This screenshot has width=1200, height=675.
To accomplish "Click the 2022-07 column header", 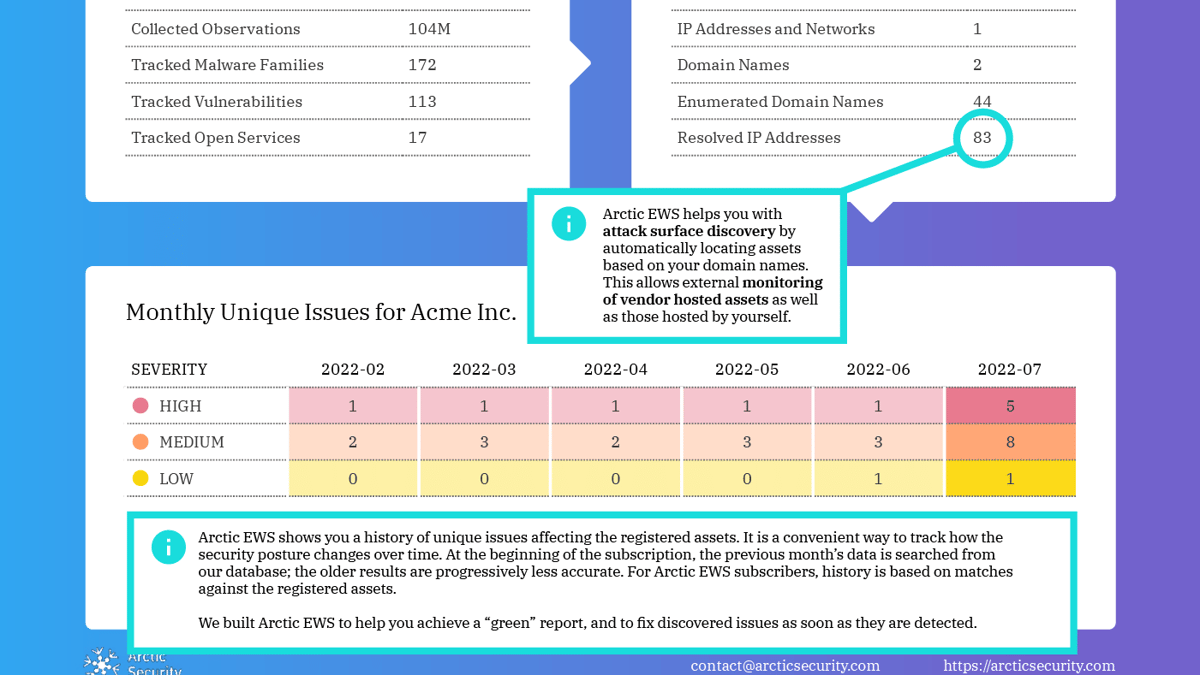I will (1010, 370).
